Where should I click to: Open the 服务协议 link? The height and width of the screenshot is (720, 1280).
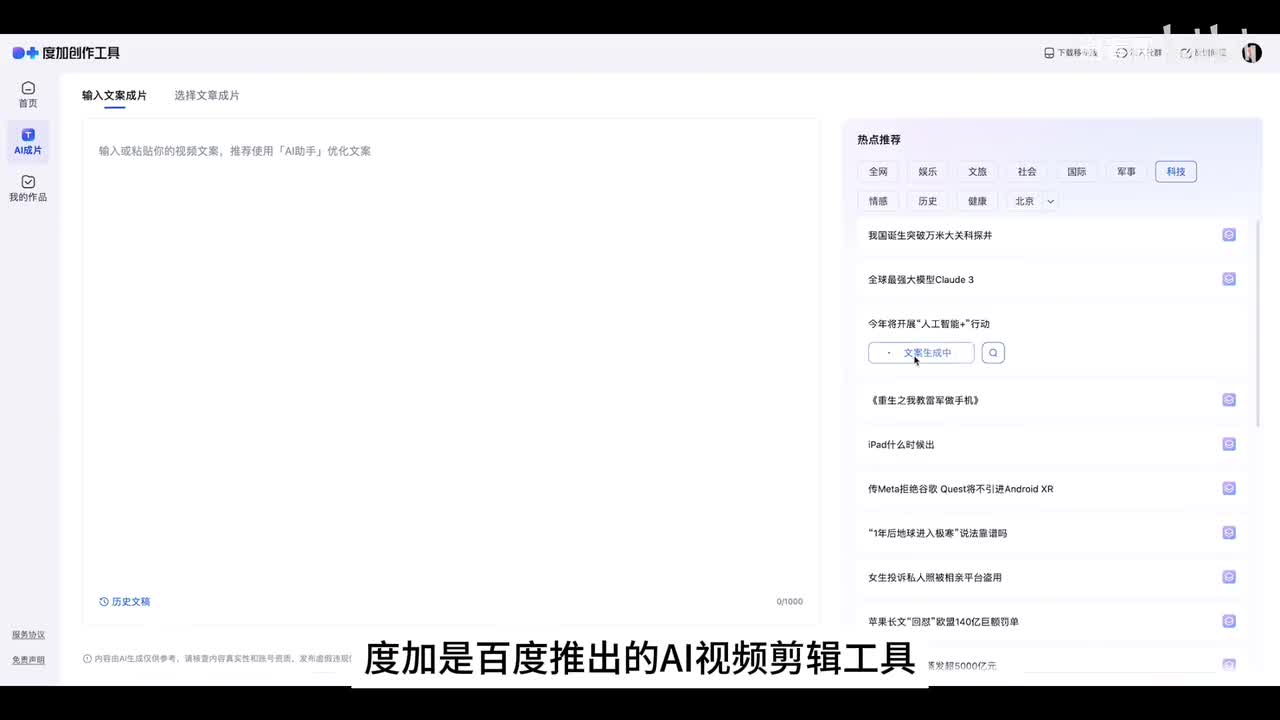click(x=28, y=635)
